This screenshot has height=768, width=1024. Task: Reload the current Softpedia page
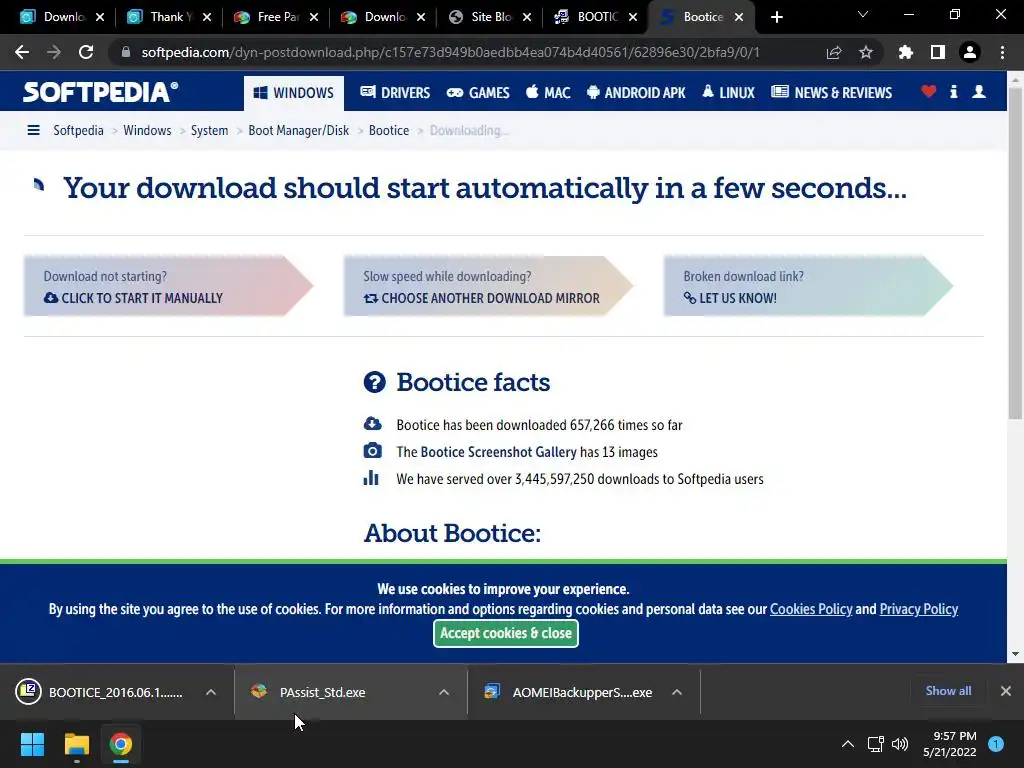click(86, 52)
